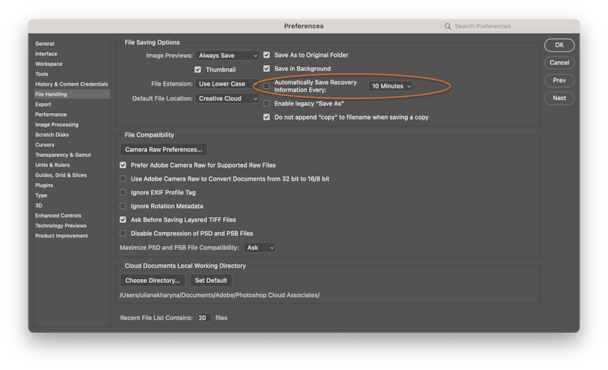Confirm preferences with OK button
The image size is (608, 370).
(x=559, y=45)
